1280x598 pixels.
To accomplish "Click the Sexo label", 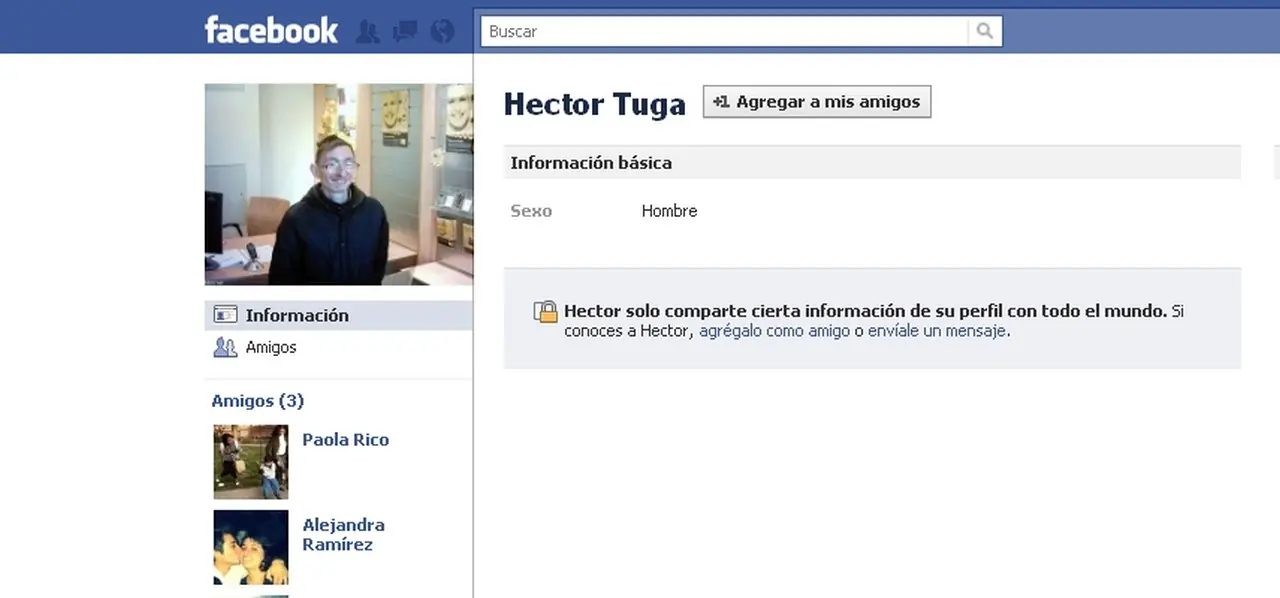I will point(531,211).
